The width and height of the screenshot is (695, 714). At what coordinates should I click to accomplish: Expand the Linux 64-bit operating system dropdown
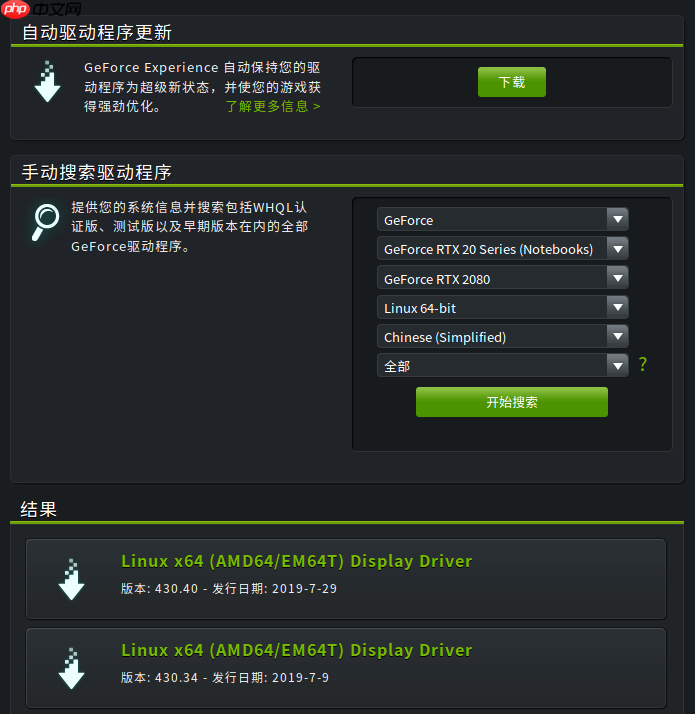click(x=503, y=307)
